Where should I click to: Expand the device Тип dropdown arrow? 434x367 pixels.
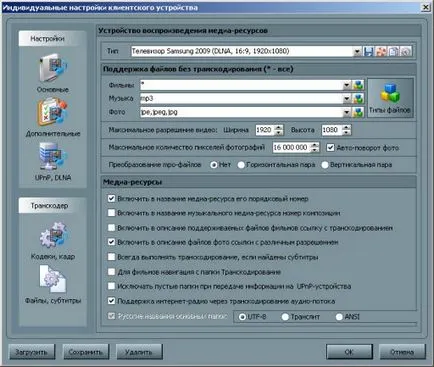pyautogui.click(x=357, y=52)
